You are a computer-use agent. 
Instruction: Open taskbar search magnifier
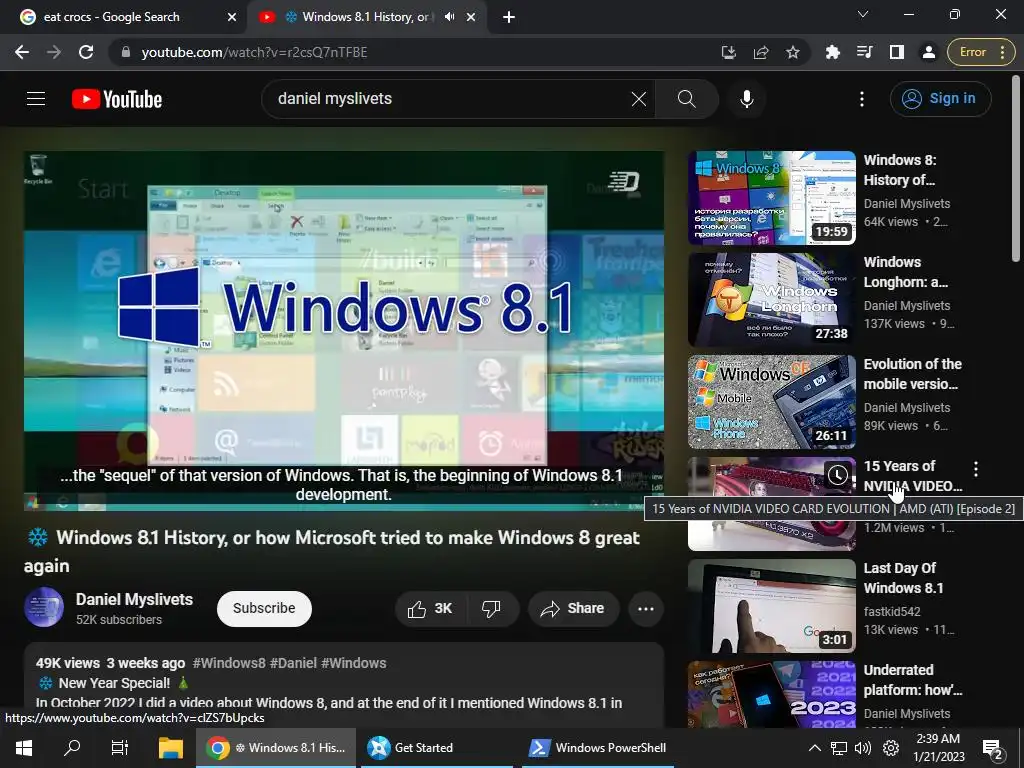click(x=72, y=748)
